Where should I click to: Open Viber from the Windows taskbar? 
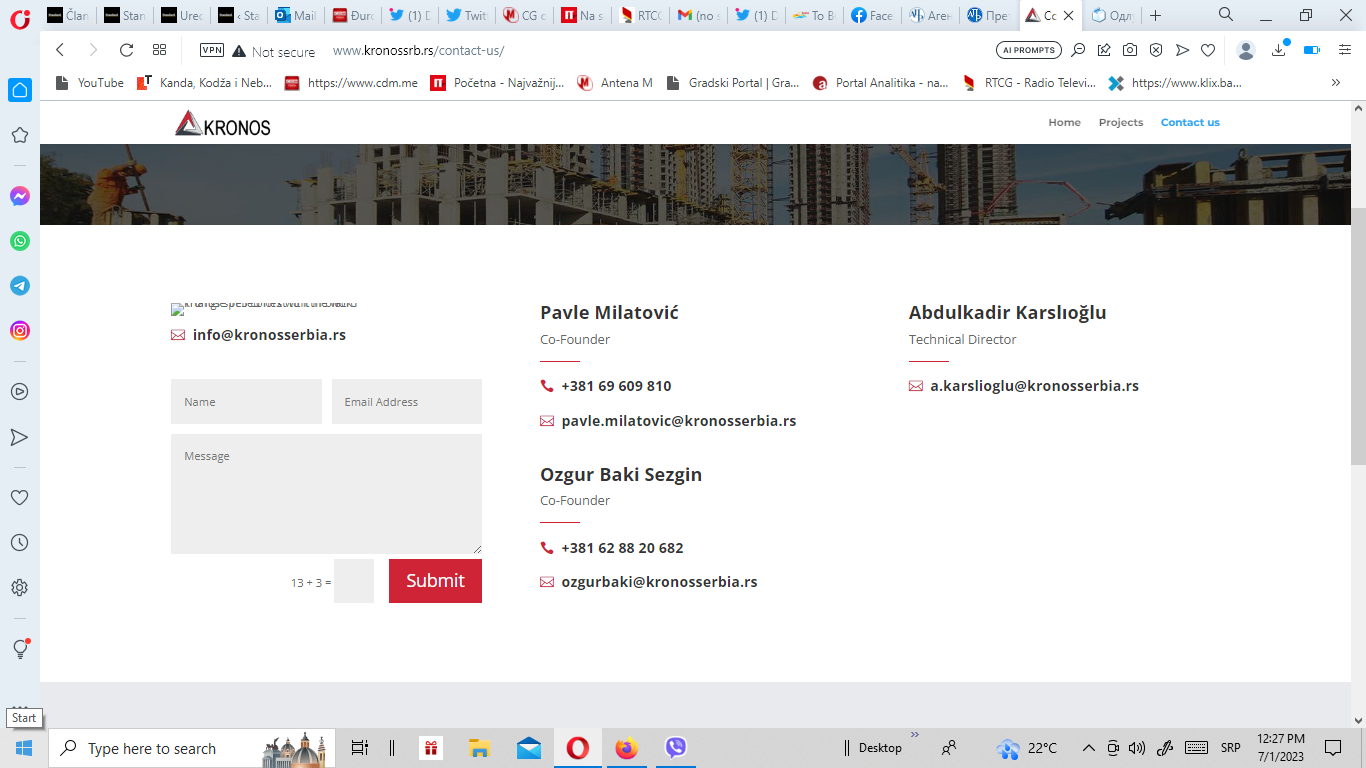click(x=676, y=748)
